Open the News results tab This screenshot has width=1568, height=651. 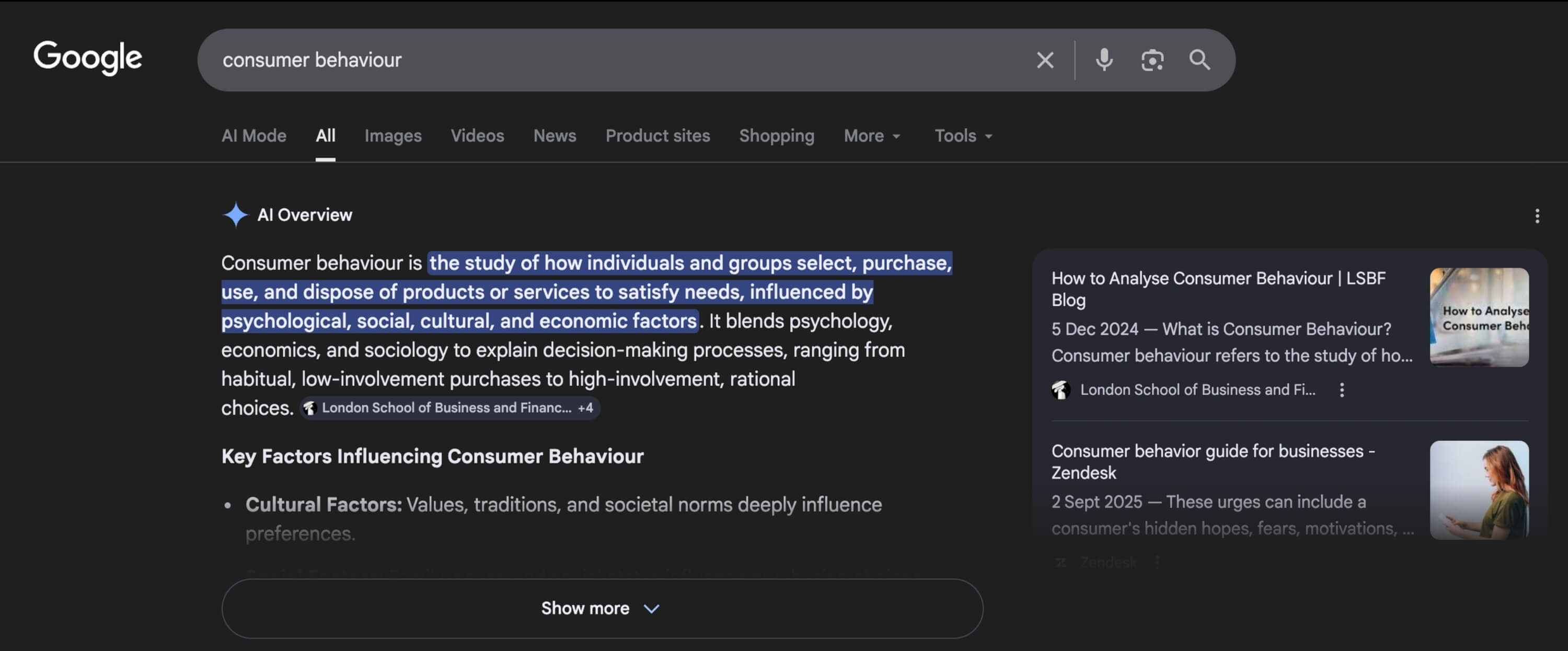click(555, 136)
